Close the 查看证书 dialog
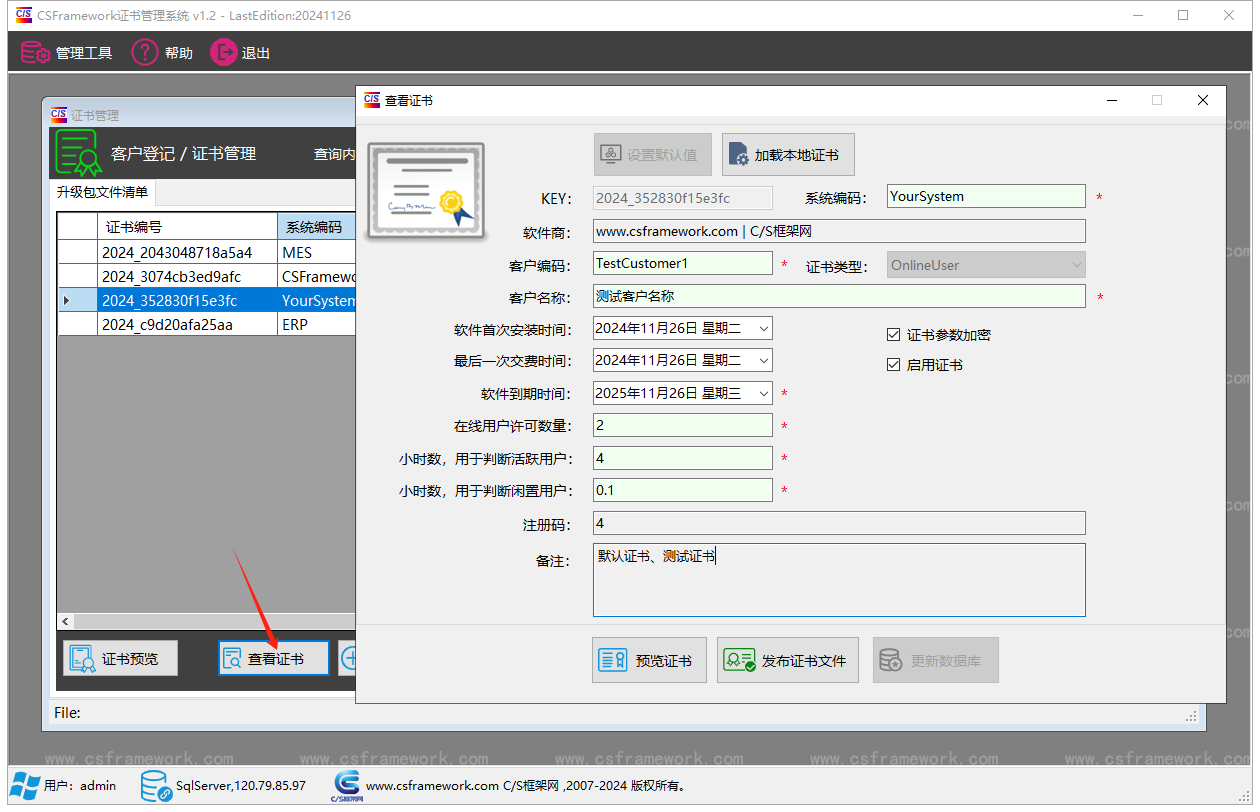1260x812 pixels. click(x=1203, y=100)
